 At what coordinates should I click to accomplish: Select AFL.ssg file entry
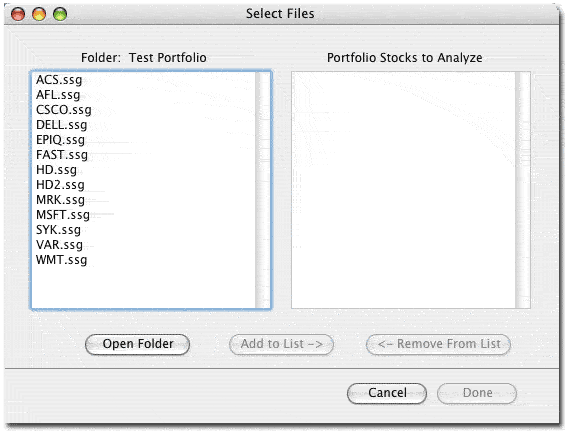click(x=58, y=95)
